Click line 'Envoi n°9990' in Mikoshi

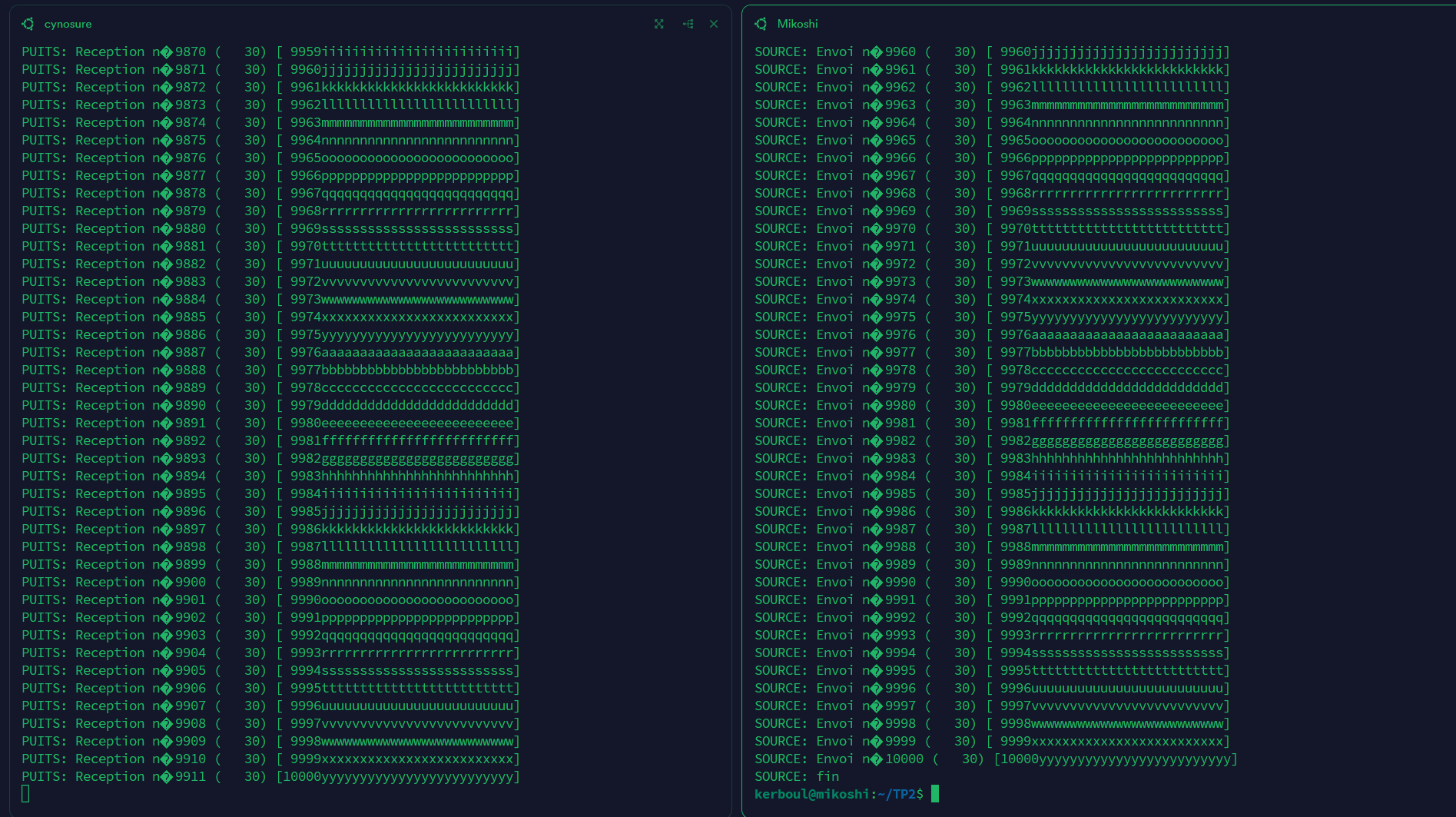[x=993, y=582]
